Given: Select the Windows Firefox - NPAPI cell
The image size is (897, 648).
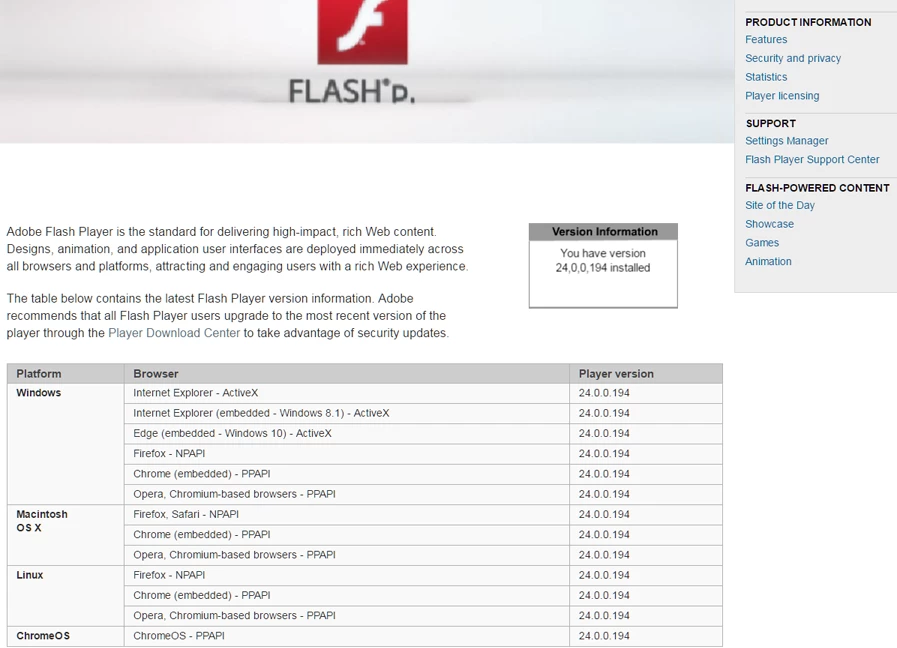Looking at the screenshot, I should tap(347, 454).
